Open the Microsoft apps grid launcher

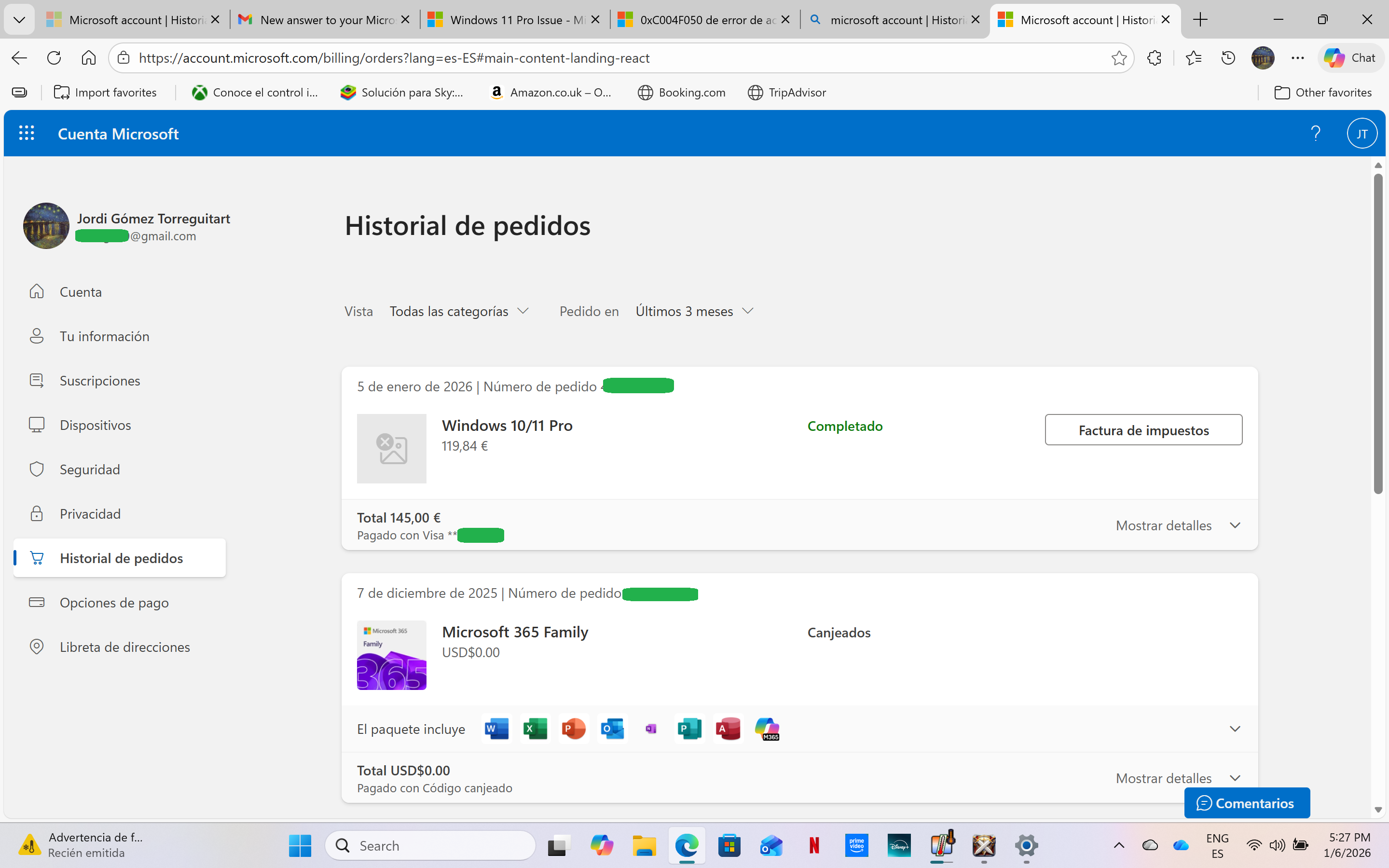pyautogui.click(x=27, y=133)
